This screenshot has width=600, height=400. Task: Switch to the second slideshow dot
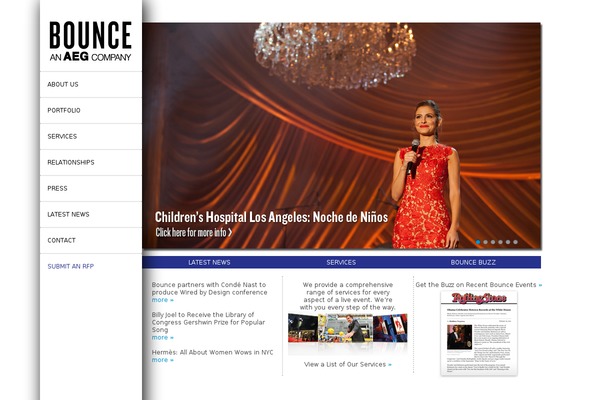[x=486, y=242]
